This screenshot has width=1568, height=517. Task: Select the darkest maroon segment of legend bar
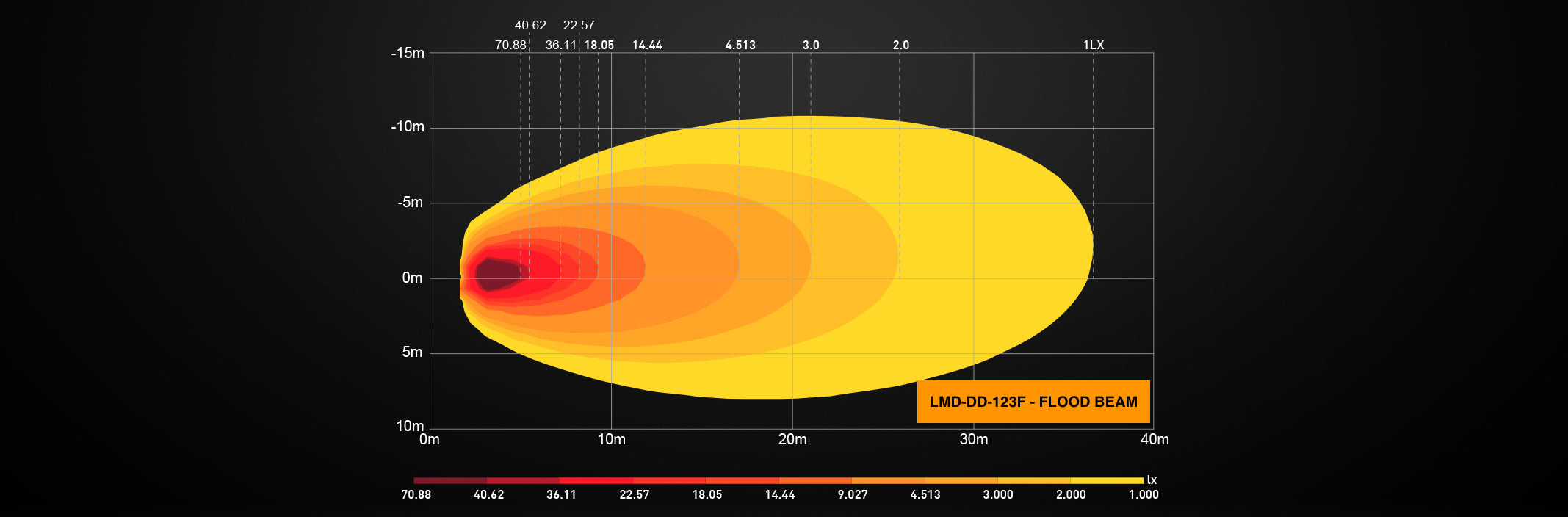(449, 480)
